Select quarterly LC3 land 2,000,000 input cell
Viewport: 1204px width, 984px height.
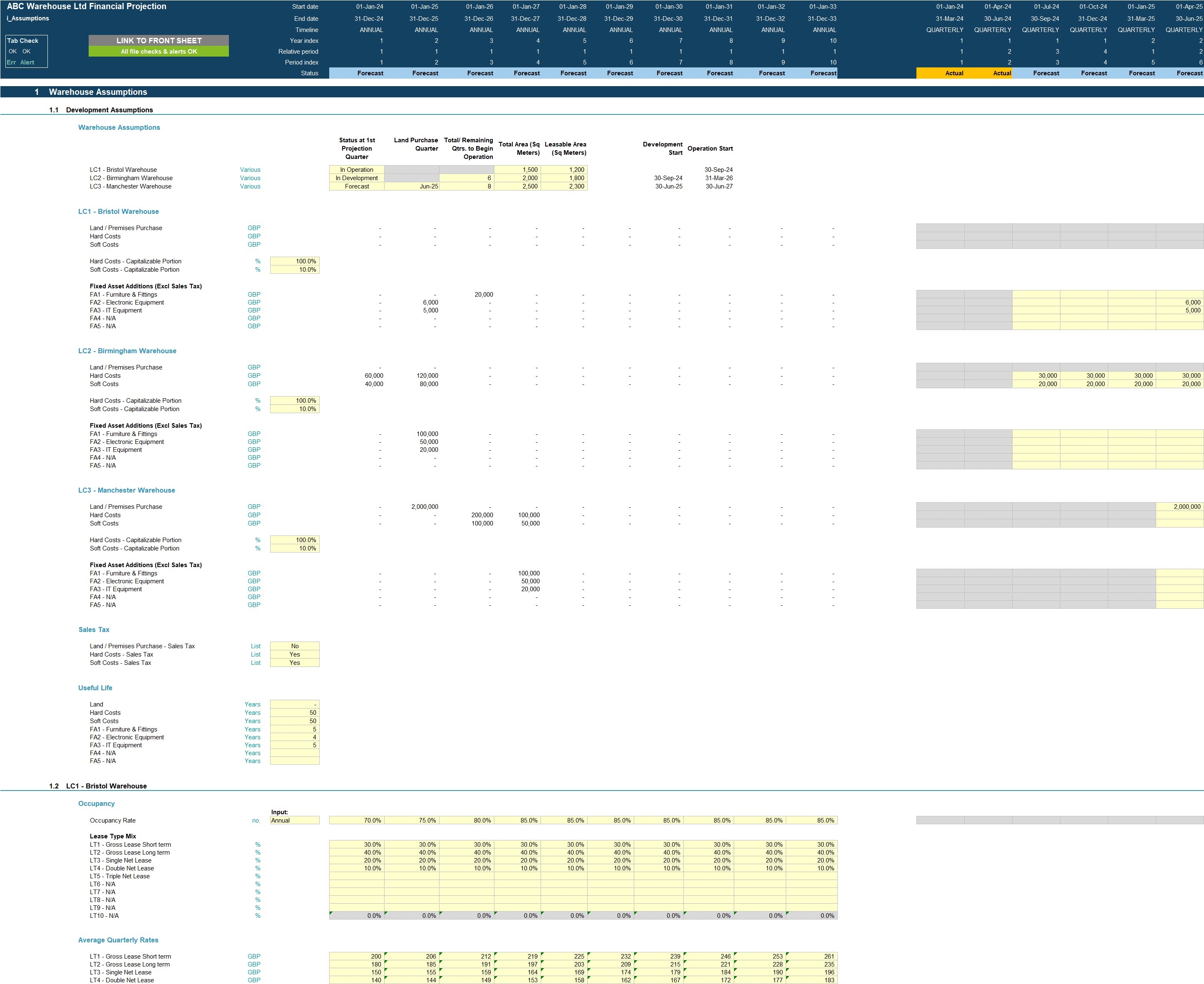(1179, 507)
